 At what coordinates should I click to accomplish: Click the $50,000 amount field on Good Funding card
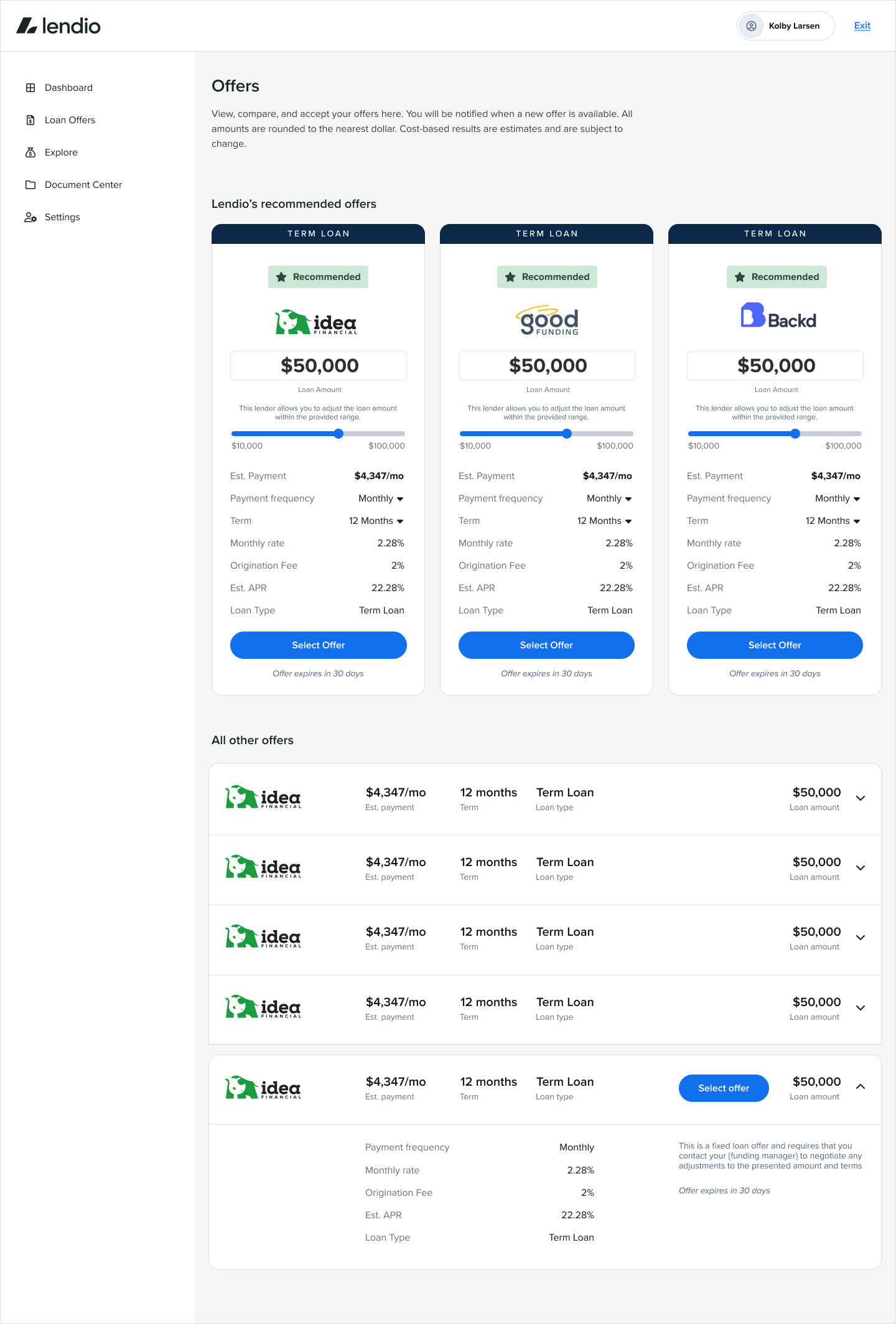[547, 366]
